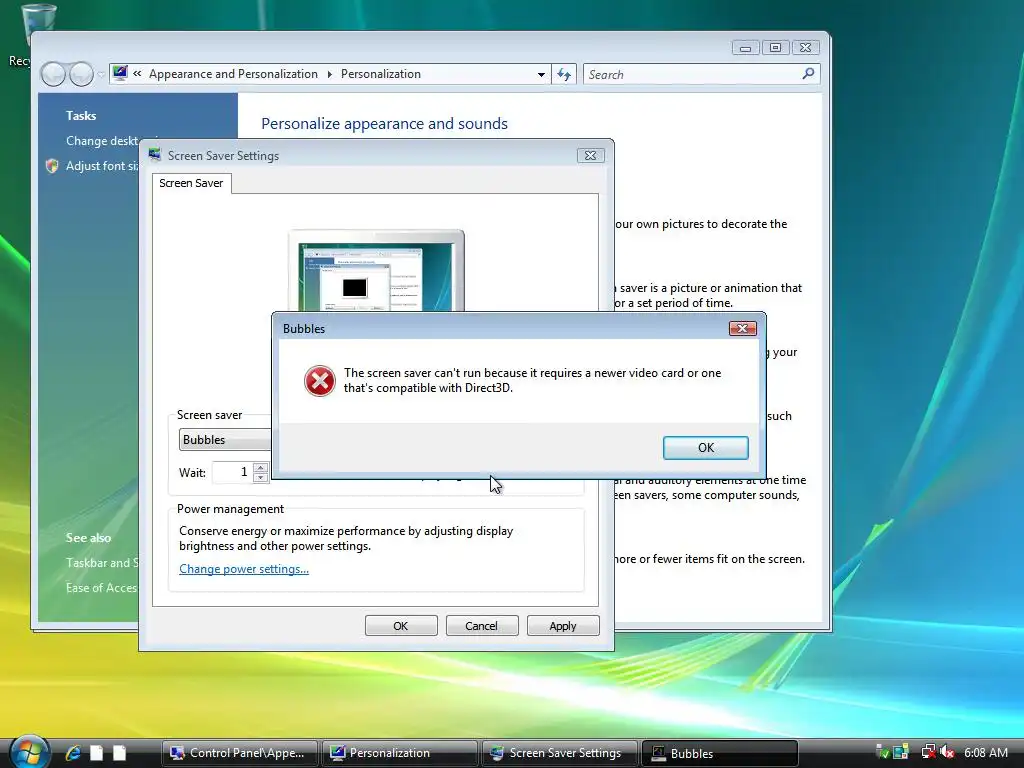
Task: Click Adjust font size task link
Action: 101,166
